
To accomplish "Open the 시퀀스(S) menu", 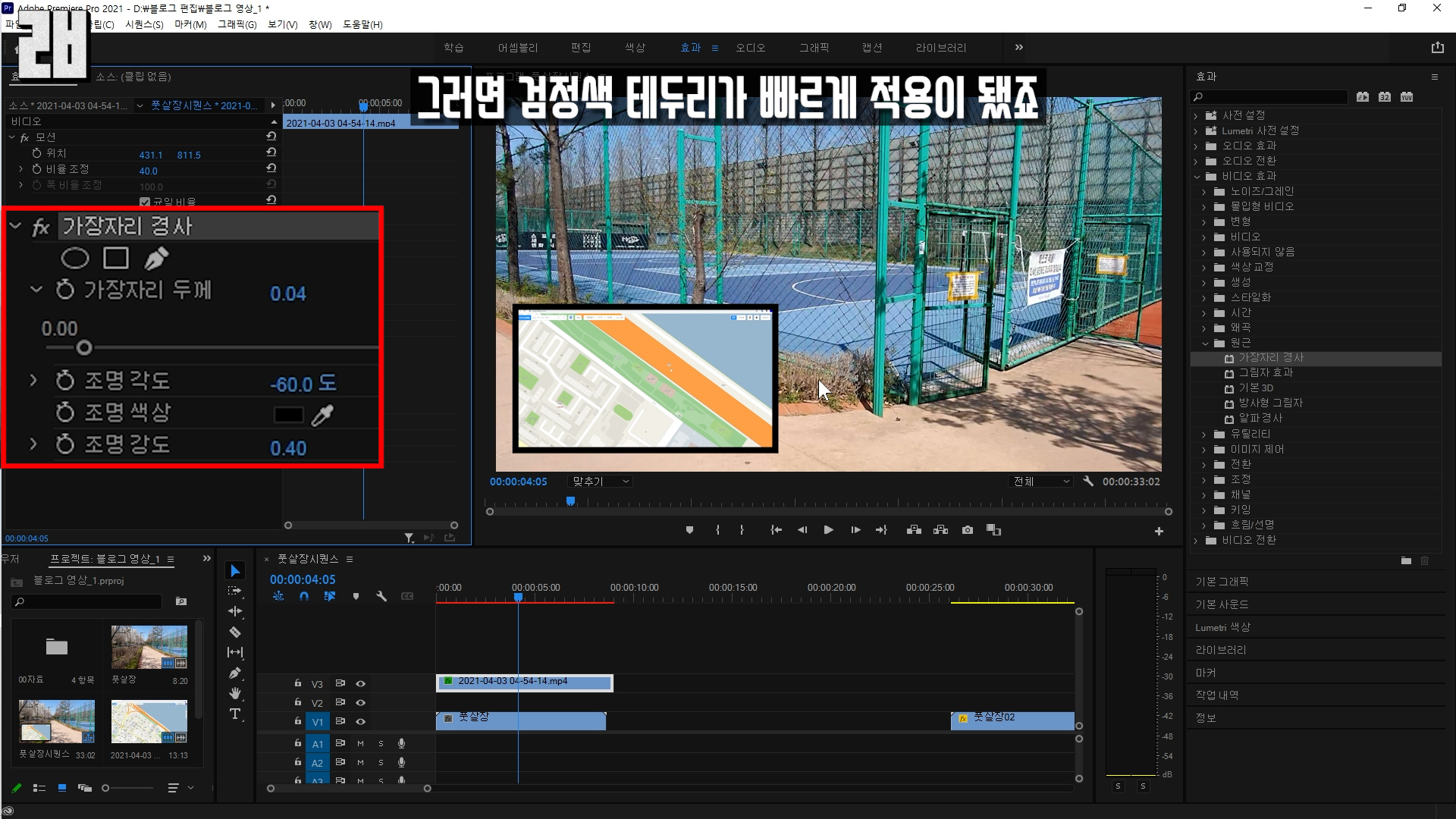I will pos(144,24).
